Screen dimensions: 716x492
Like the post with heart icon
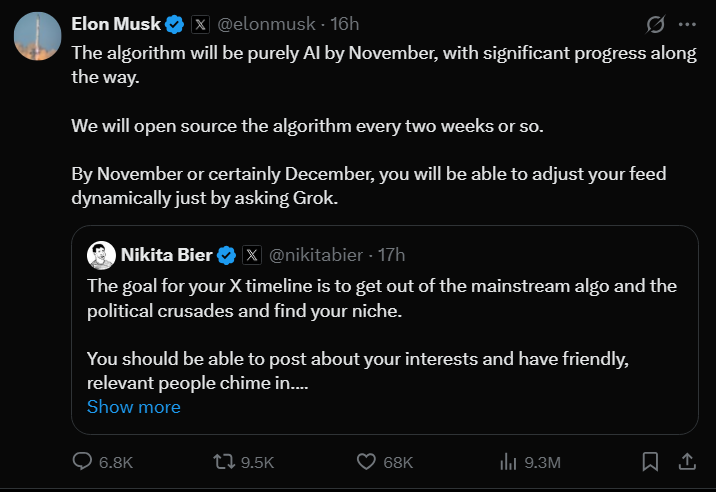(367, 461)
